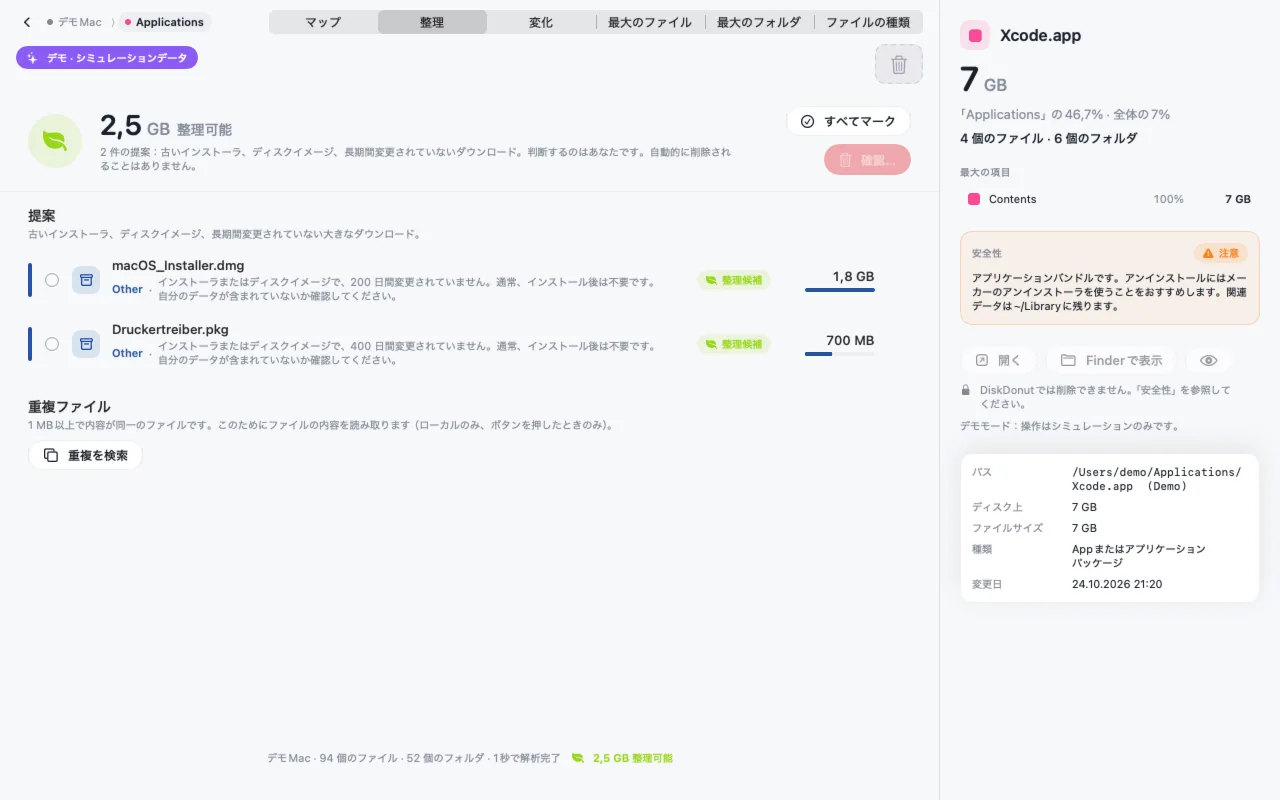1280x800 pixels.
Task: Click the green leaf icon in status bar
Action: pos(578,758)
